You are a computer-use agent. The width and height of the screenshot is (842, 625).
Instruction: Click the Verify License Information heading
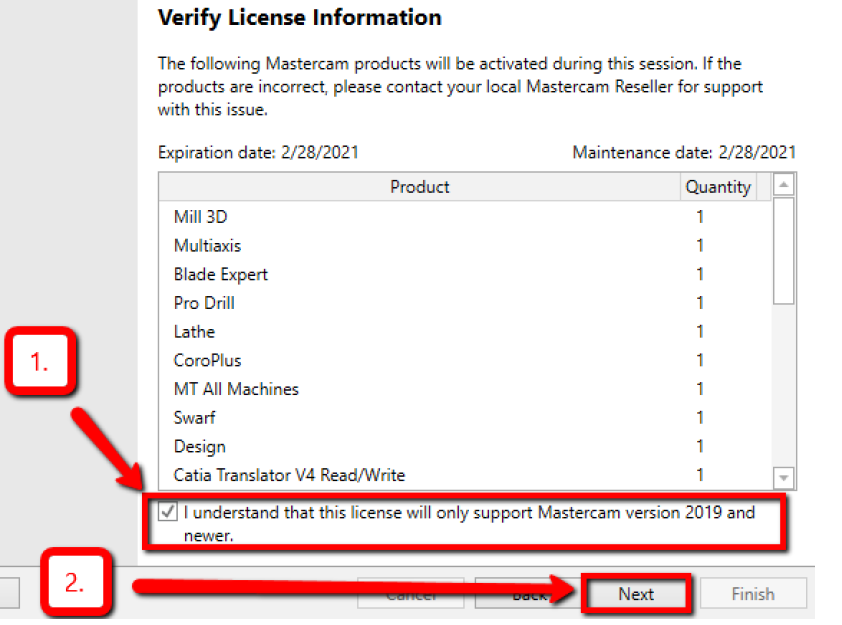click(x=300, y=17)
